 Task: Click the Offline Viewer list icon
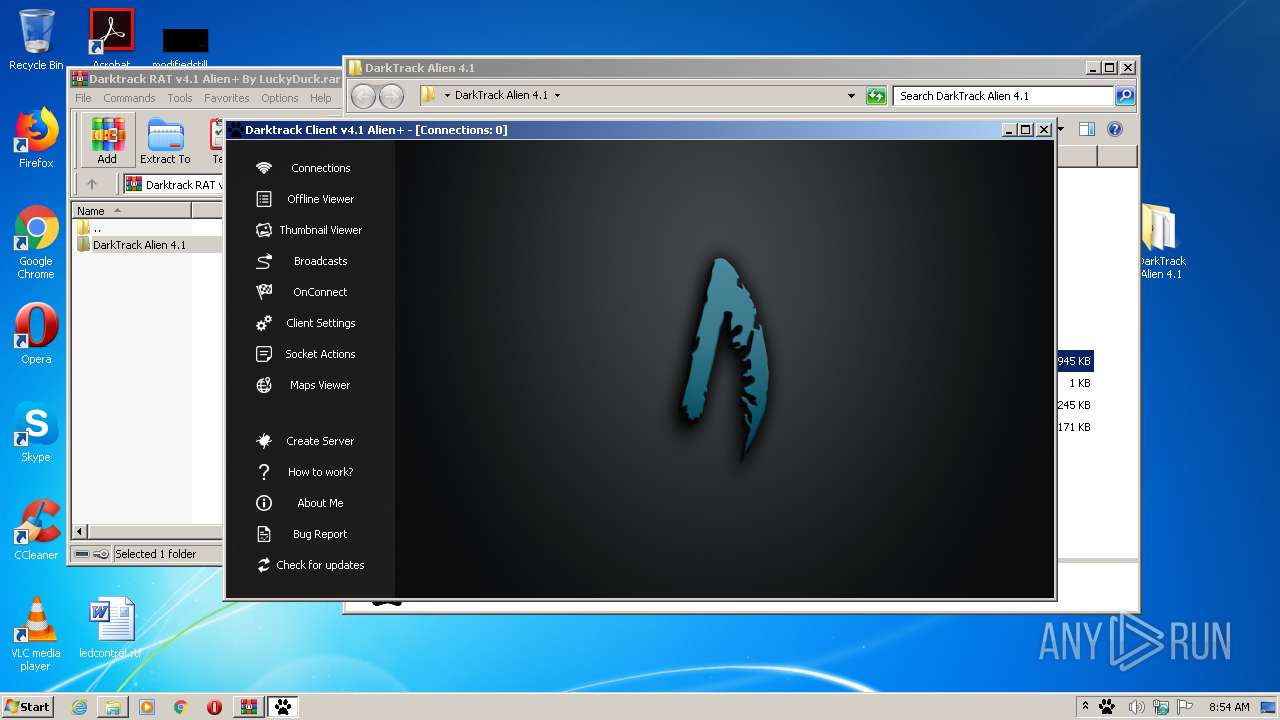click(x=264, y=199)
